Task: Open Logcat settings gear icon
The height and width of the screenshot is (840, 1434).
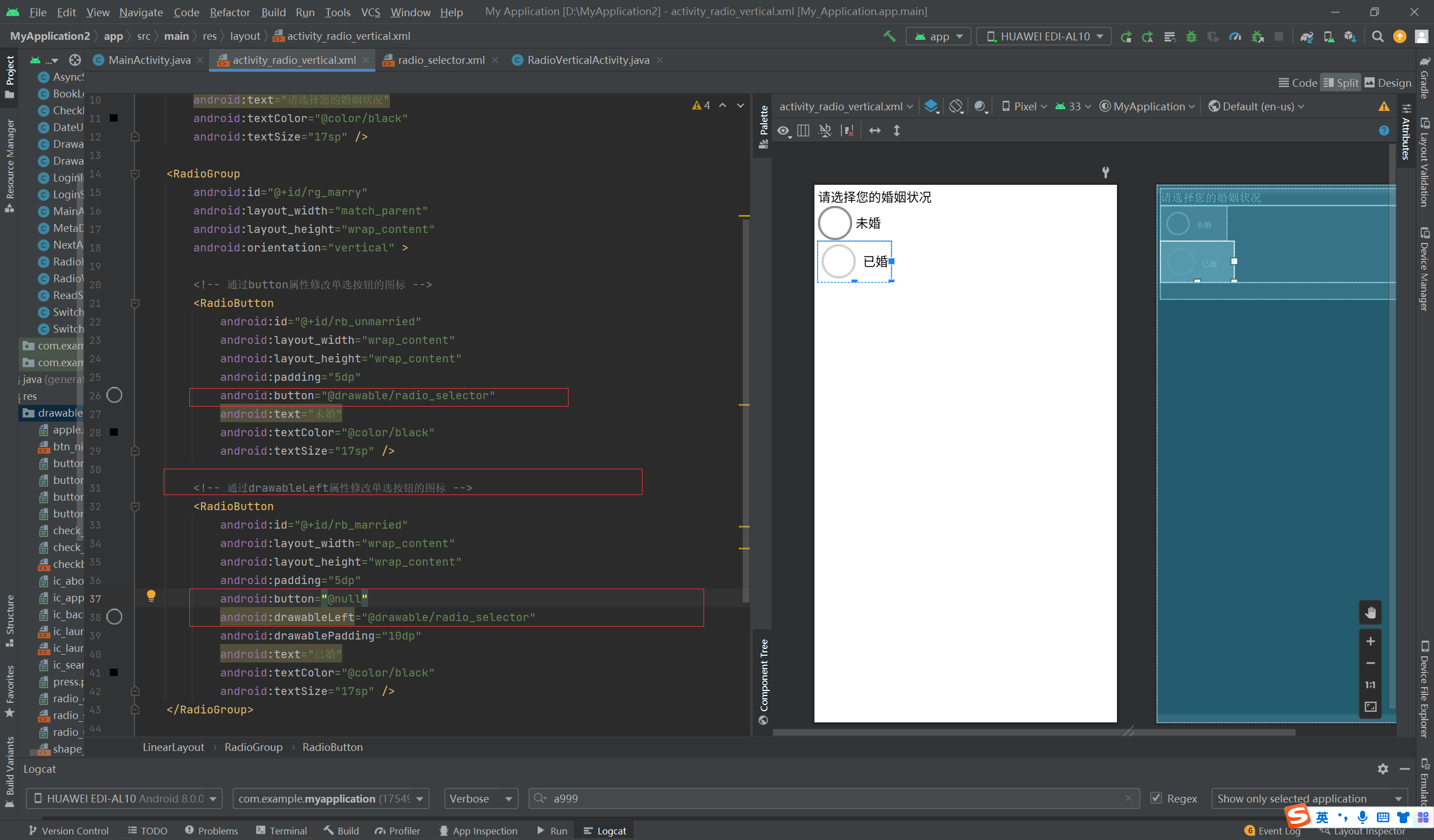Action: coord(1383,769)
